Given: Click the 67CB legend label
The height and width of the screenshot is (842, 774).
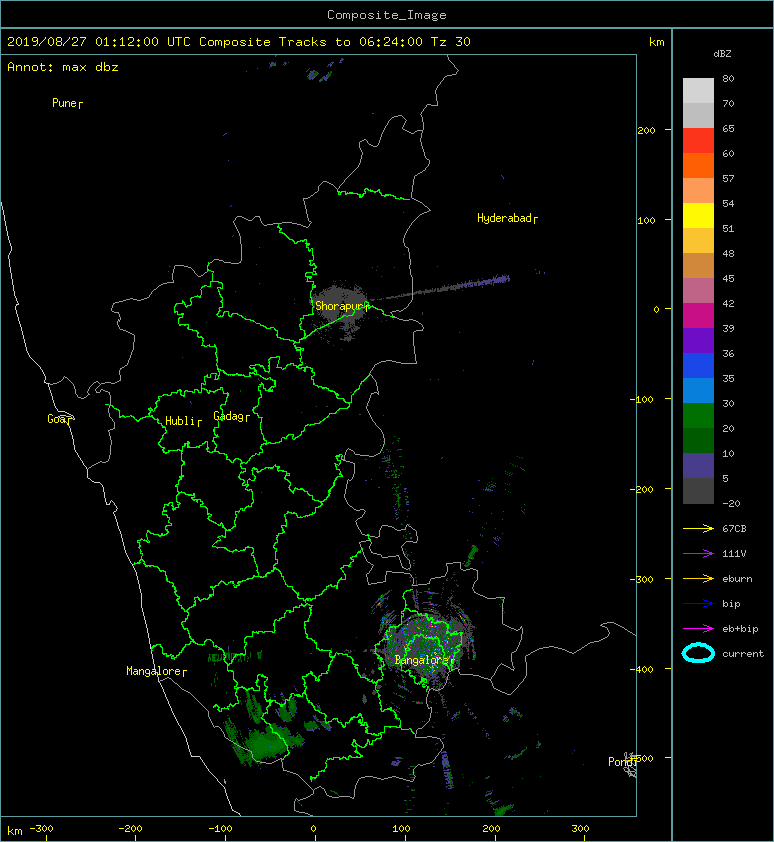Looking at the screenshot, I should 734,528.
